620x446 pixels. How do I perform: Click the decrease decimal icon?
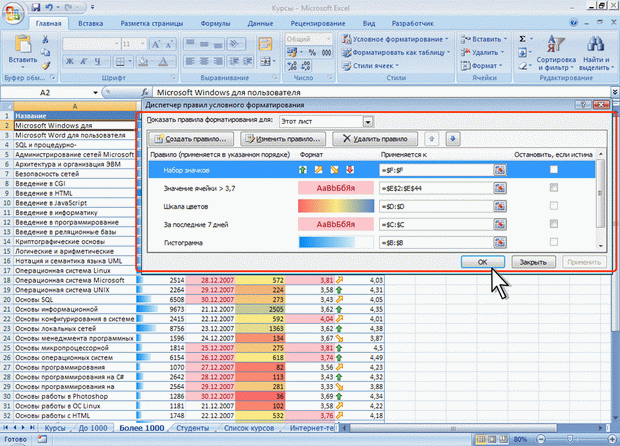[x=306, y=66]
